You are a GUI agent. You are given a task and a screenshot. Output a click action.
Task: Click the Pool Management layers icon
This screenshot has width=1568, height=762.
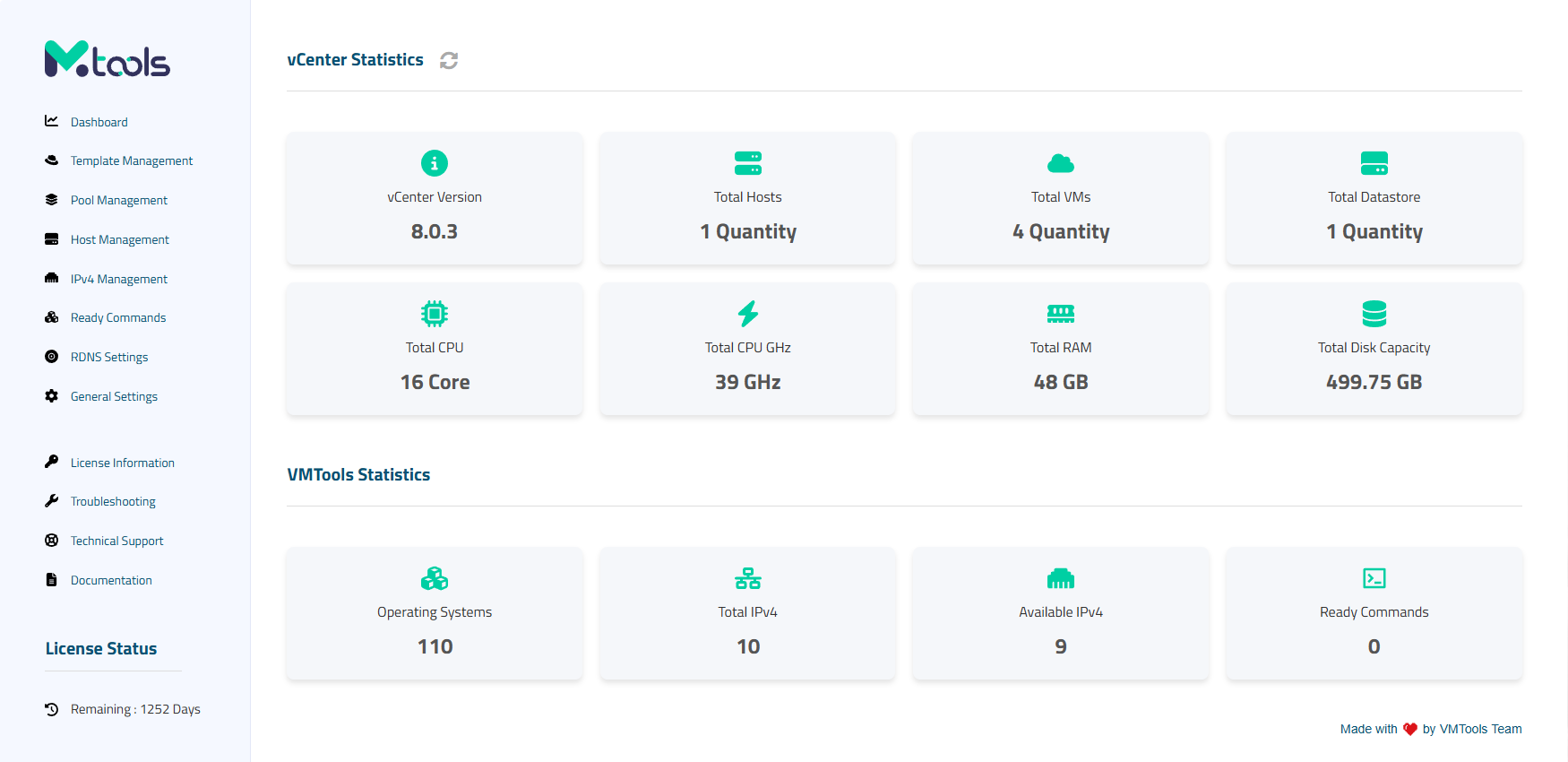pos(52,200)
